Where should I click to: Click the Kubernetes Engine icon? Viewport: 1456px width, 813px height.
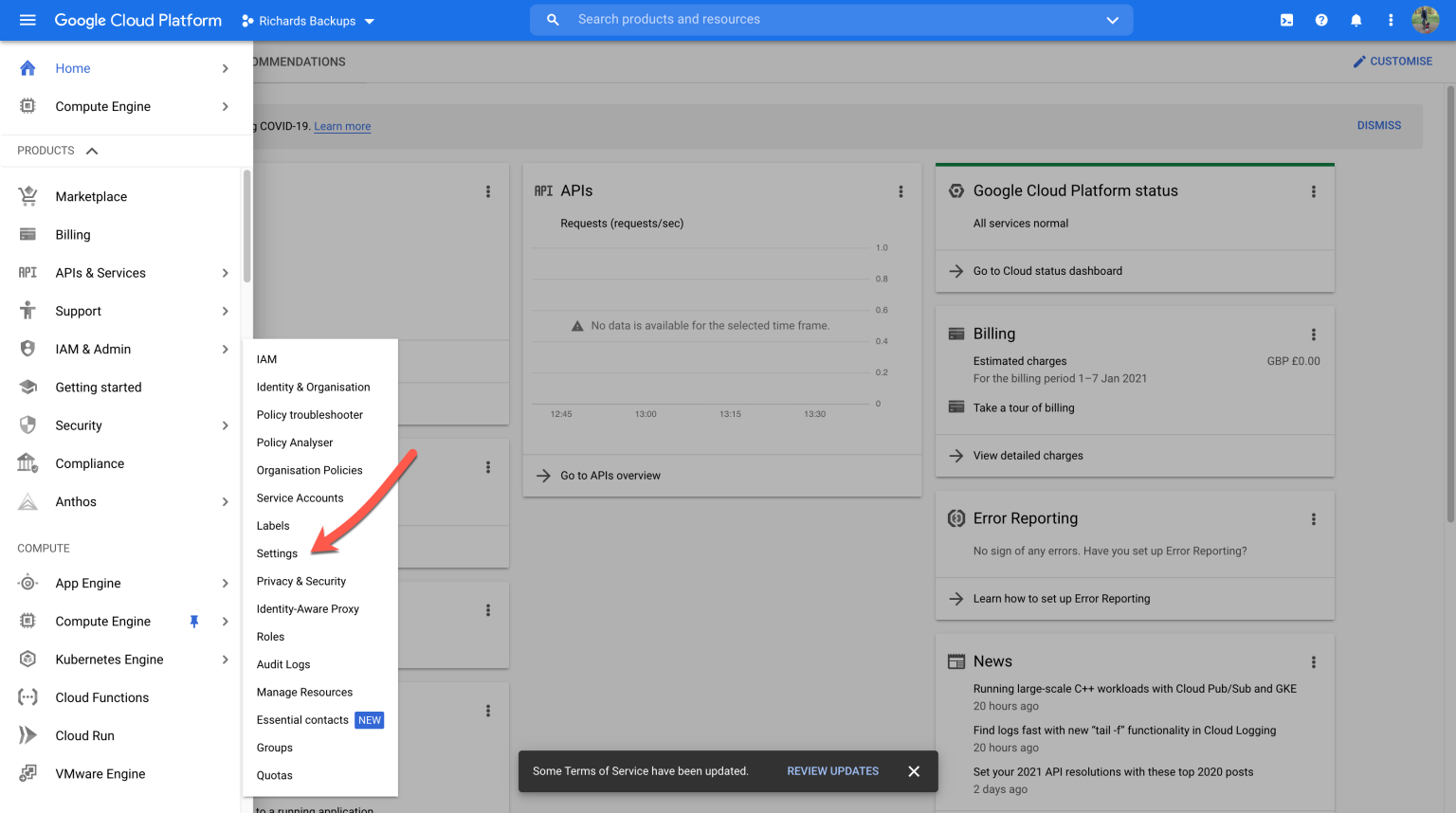click(27, 659)
